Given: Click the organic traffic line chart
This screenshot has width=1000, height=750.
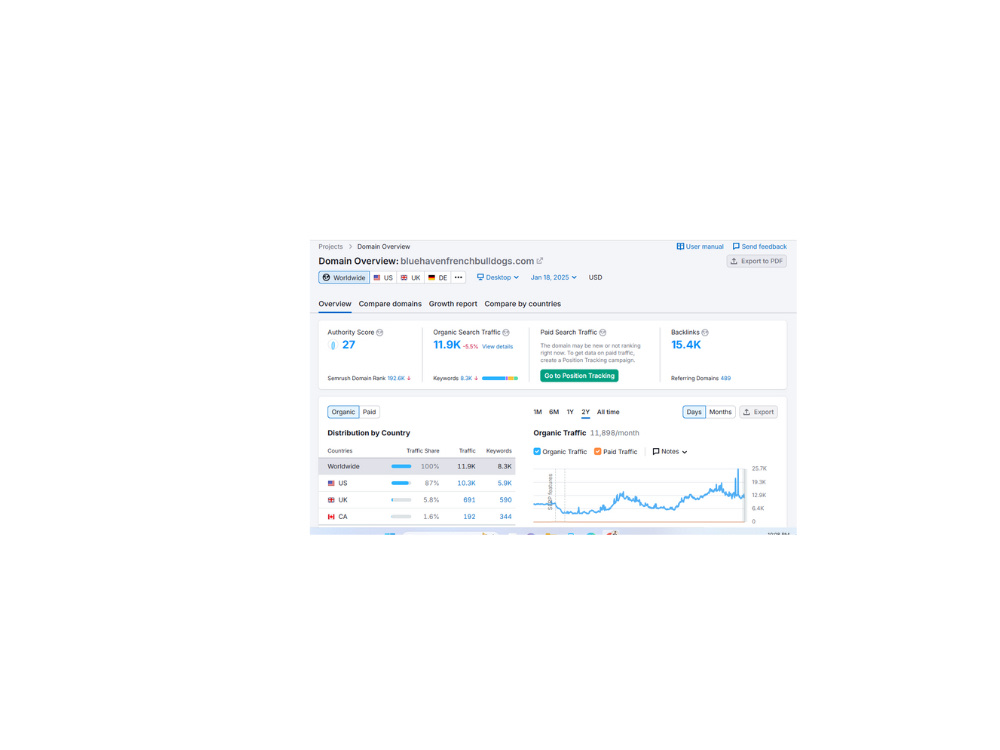Looking at the screenshot, I should coord(639,496).
